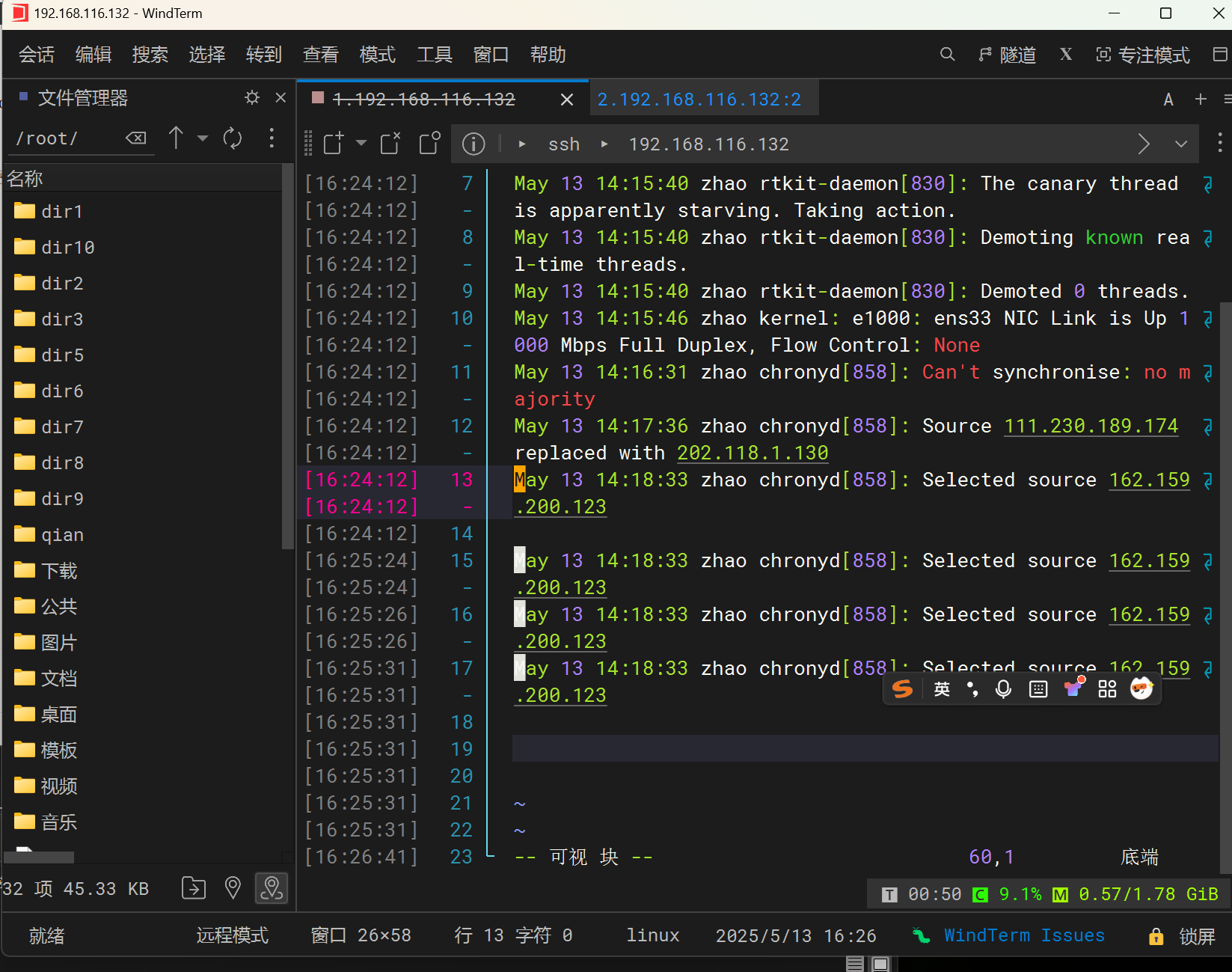Click the search magnifier icon in toolbar
Viewport: 1232px width, 972px height.
[x=947, y=55]
